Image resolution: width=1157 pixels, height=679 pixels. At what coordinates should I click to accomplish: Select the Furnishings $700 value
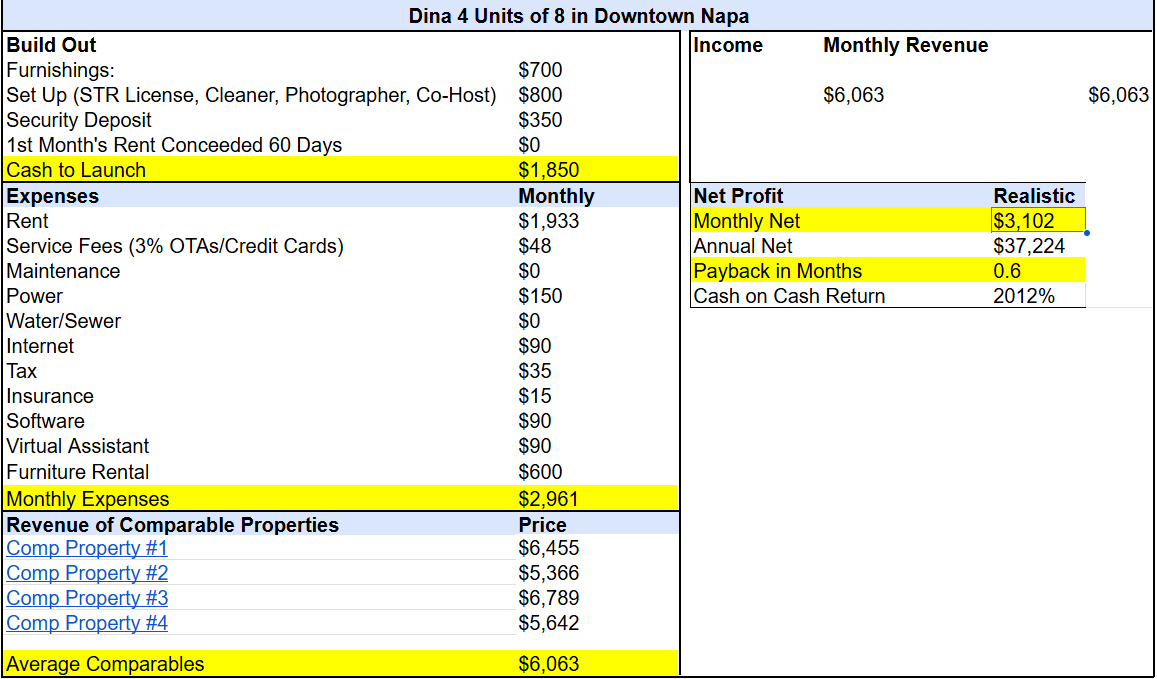click(x=540, y=70)
